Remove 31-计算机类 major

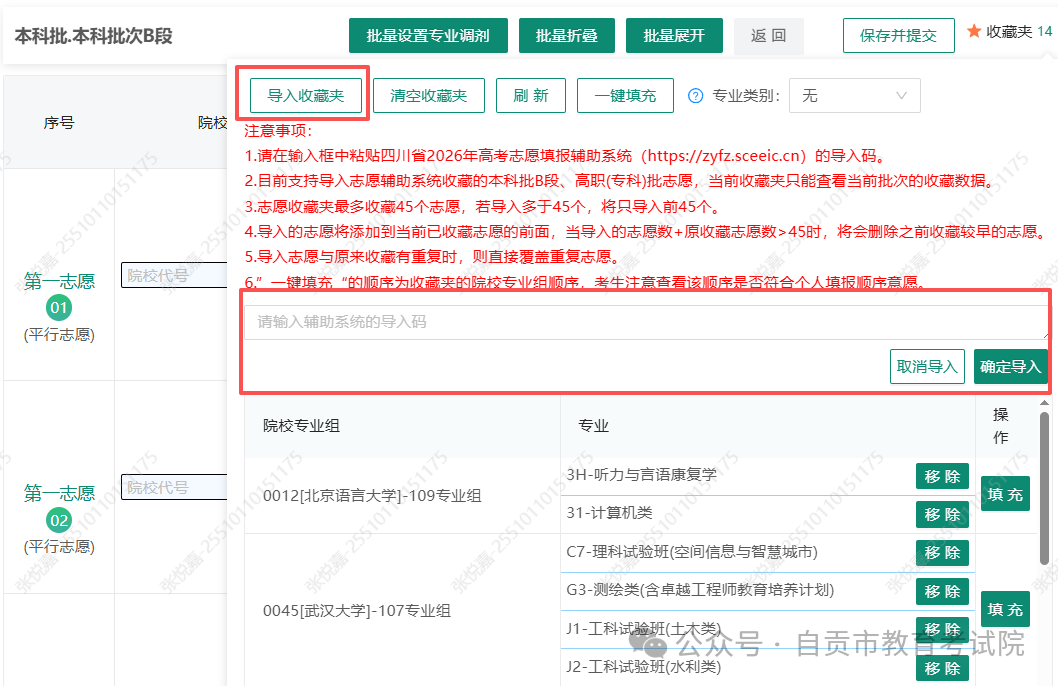coord(942,515)
